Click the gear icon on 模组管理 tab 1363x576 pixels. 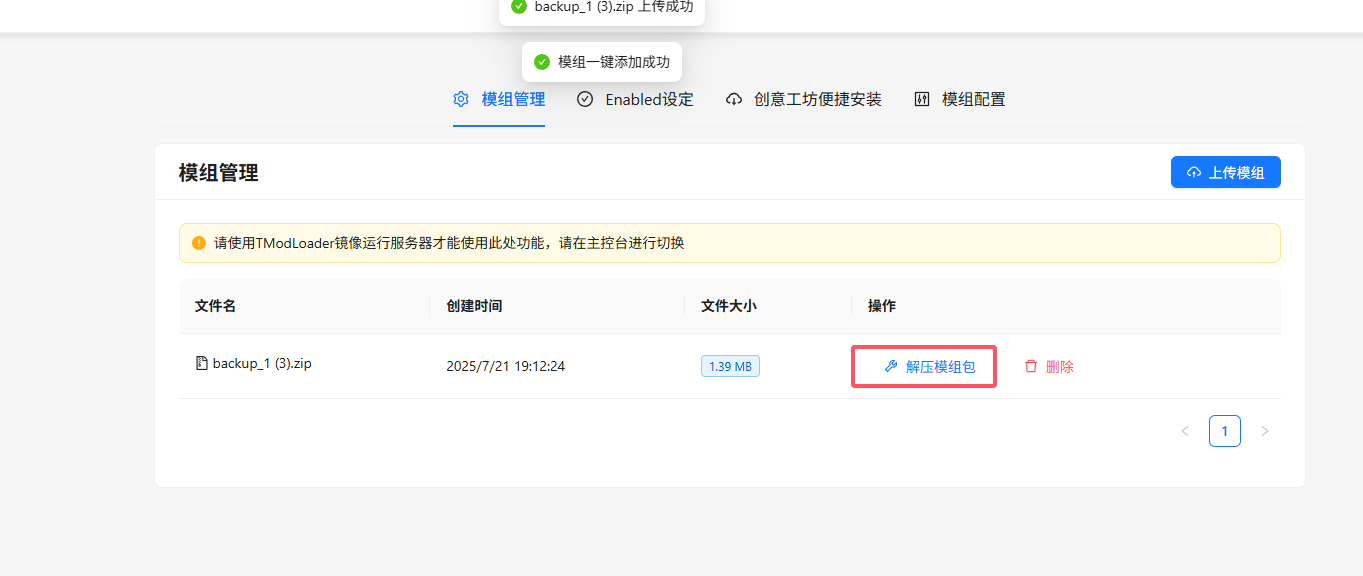pos(461,99)
